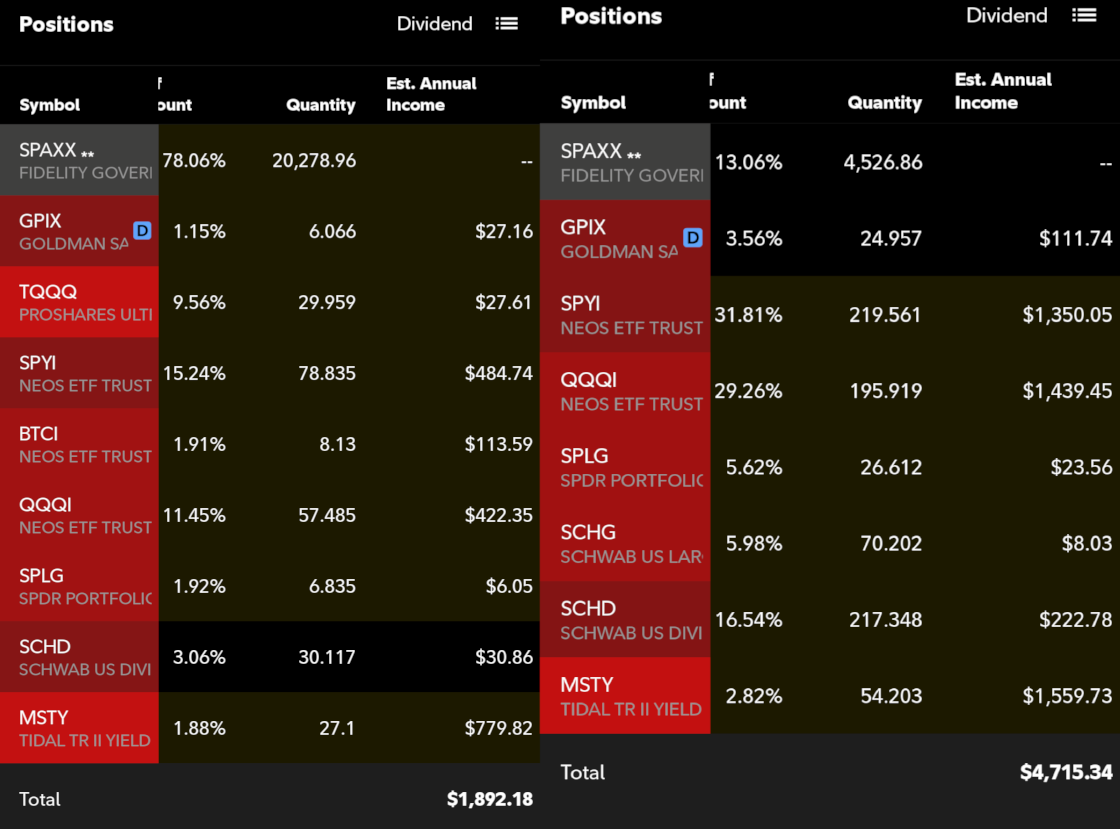
Task: Click the $422.35 QQQI income value
Action: [x=499, y=515]
